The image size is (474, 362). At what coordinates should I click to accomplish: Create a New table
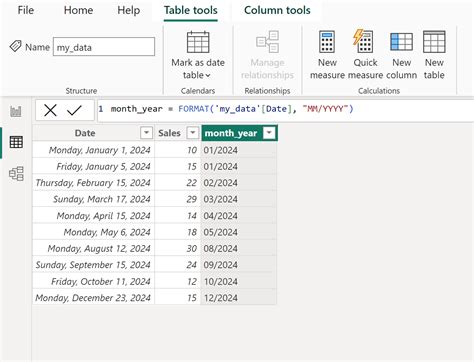pyautogui.click(x=434, y=55)
